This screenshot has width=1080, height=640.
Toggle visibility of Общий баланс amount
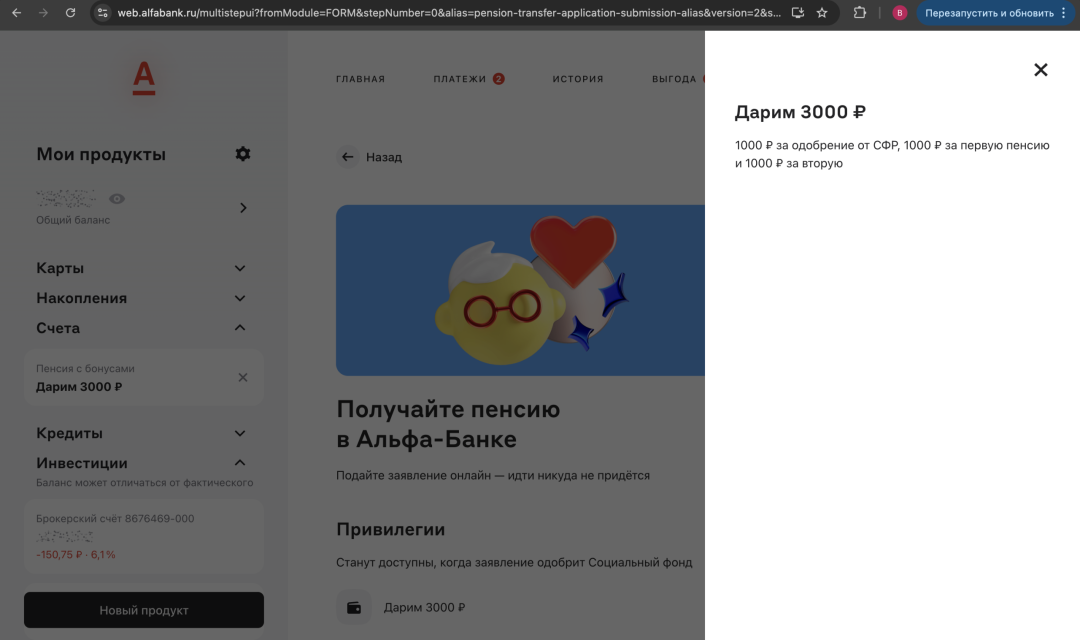117,198
